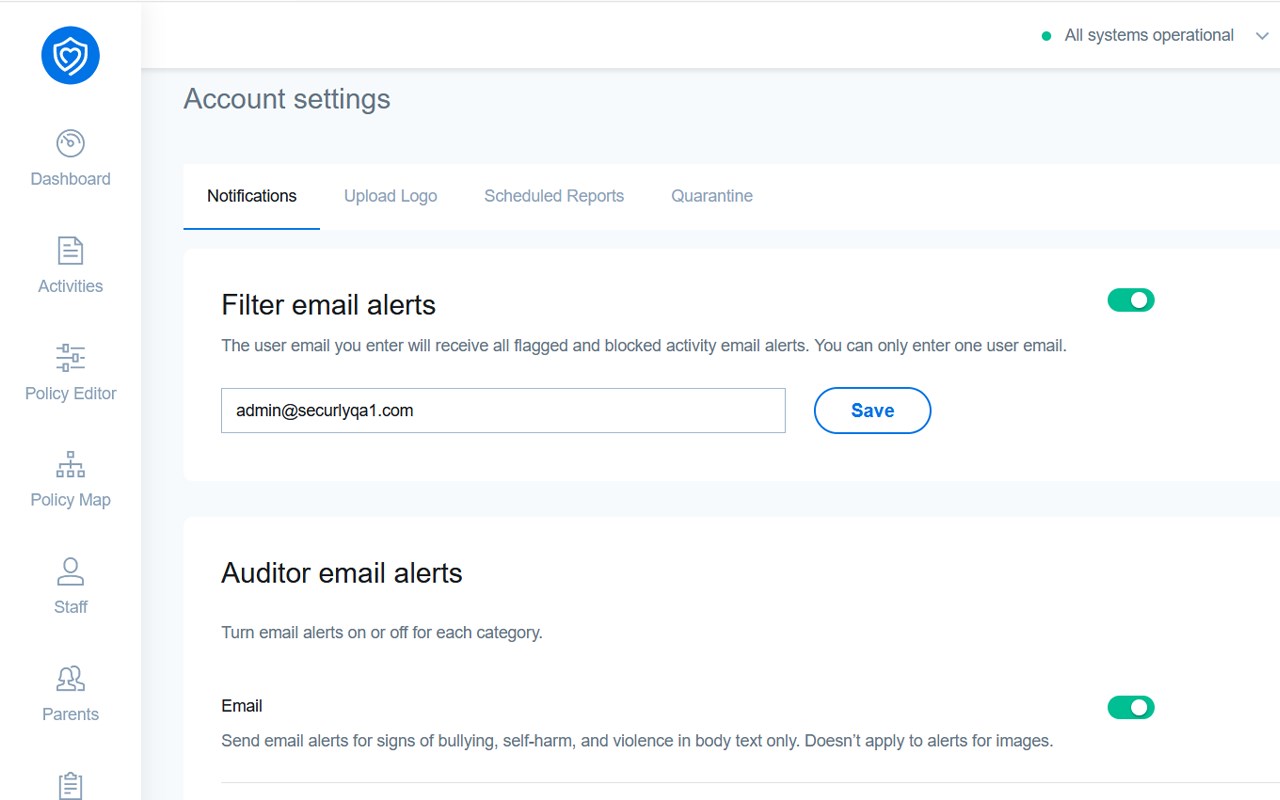1280x800 pixels.
Task: Click the Policy Editor sidebar label
Action: tap(70, 393)
